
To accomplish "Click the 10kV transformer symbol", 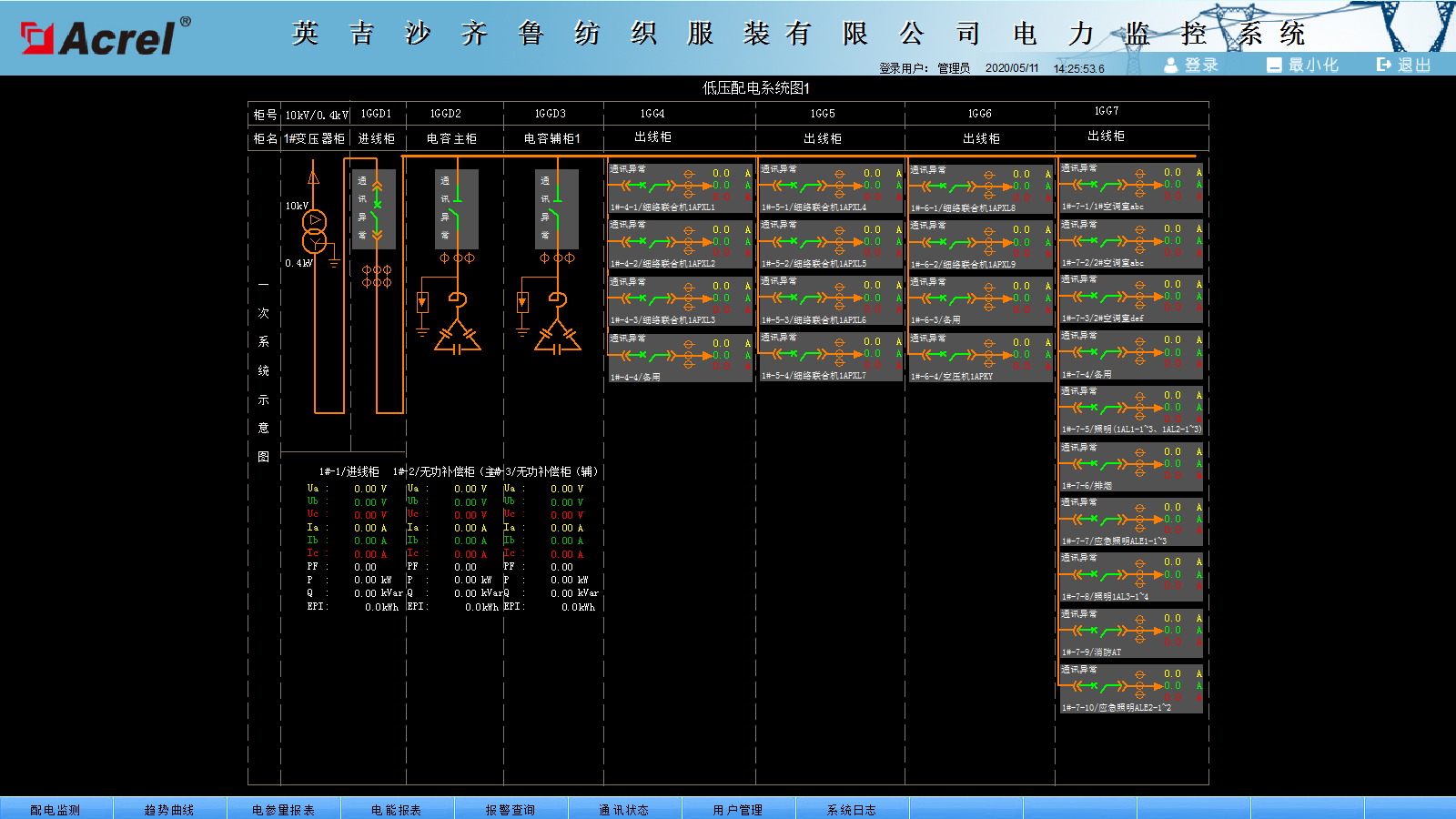I will pyautogui.click(x=314, y=230).
